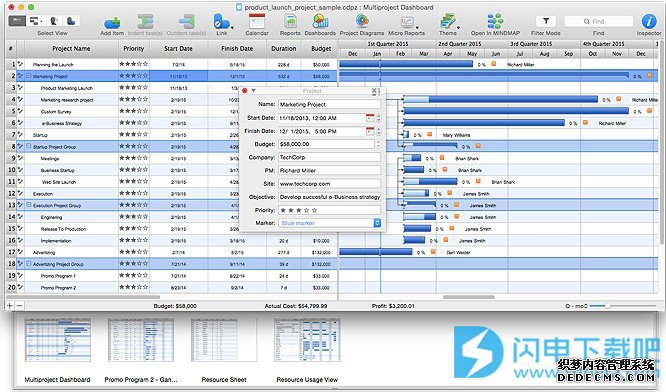Open Dashboards from the toolbar
Screen dimensions: 666x392
tap(321, 21)
